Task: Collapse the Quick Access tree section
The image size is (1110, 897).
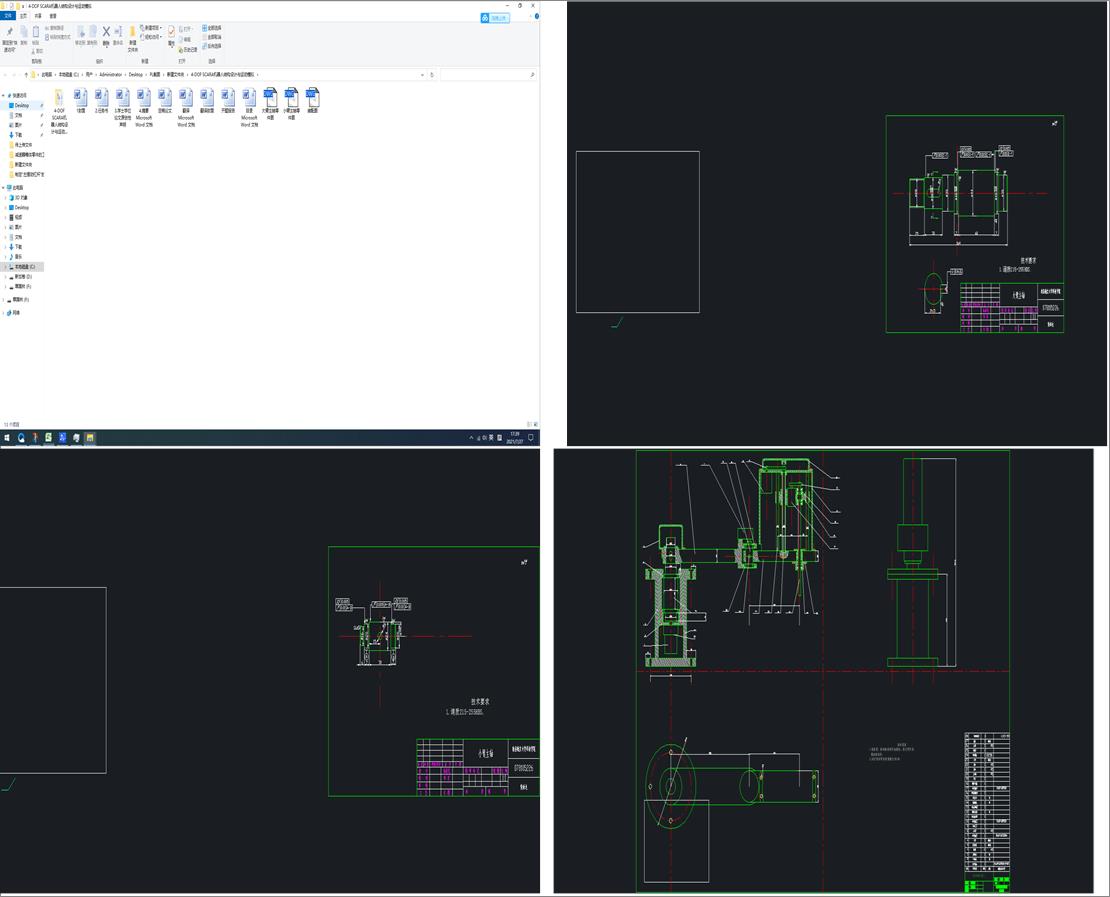Action: coord(4,95)
